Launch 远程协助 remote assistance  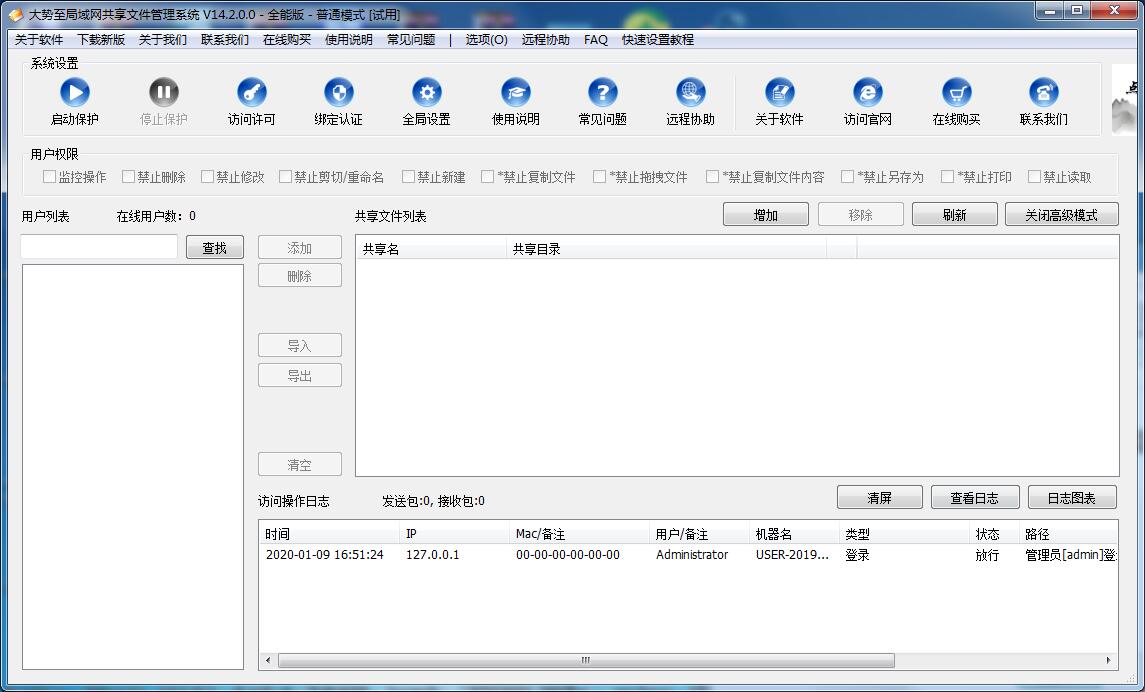pos(689,100)
